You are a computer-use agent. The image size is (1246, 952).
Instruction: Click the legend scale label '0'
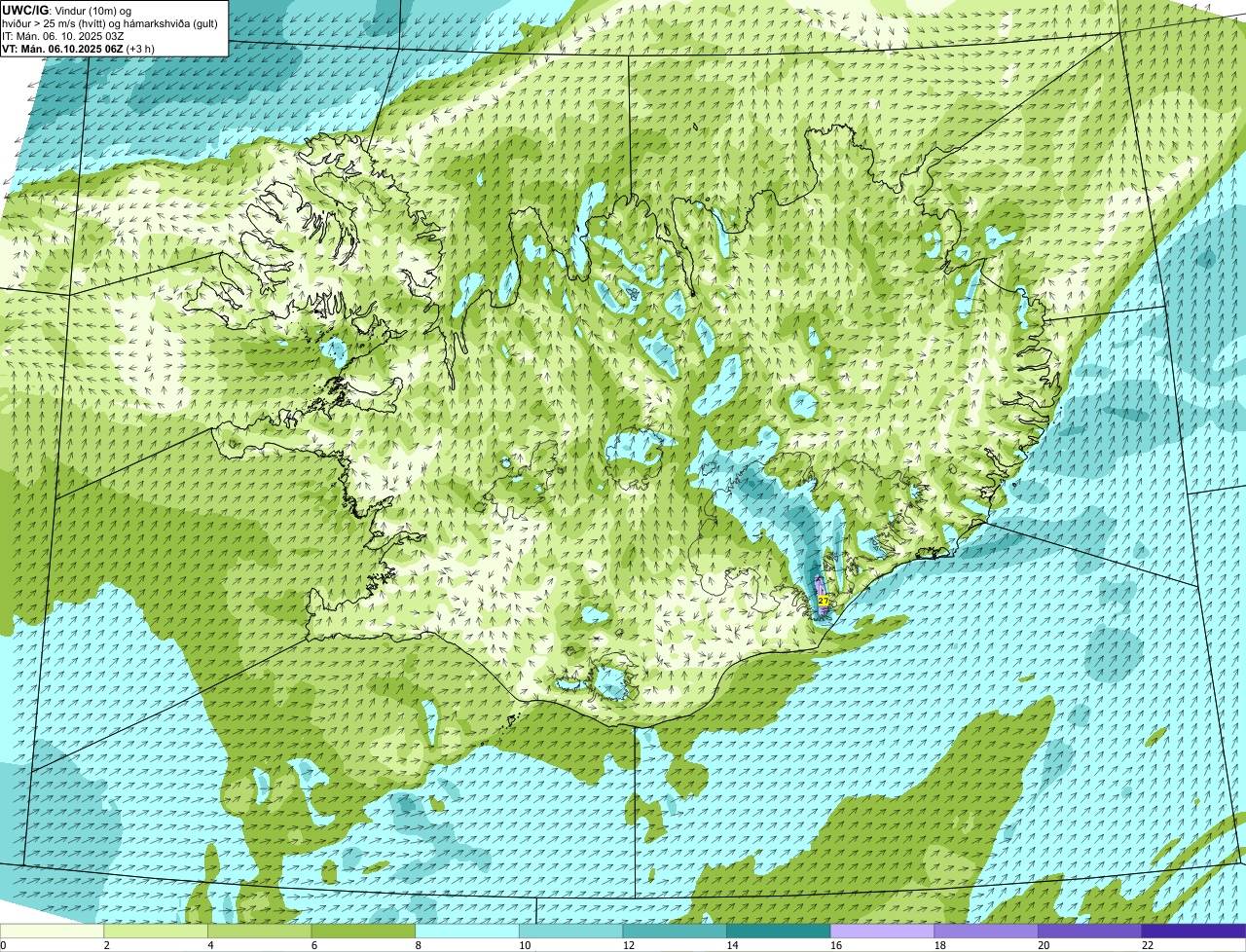coord(3,945)
